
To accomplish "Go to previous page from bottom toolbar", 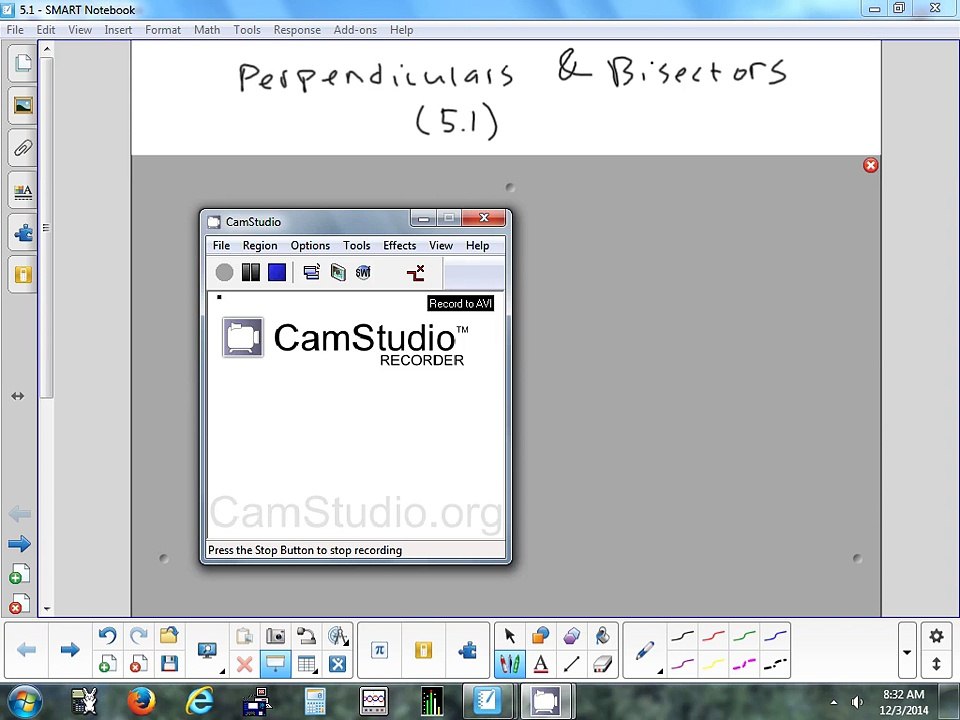I will coord(26,650).
